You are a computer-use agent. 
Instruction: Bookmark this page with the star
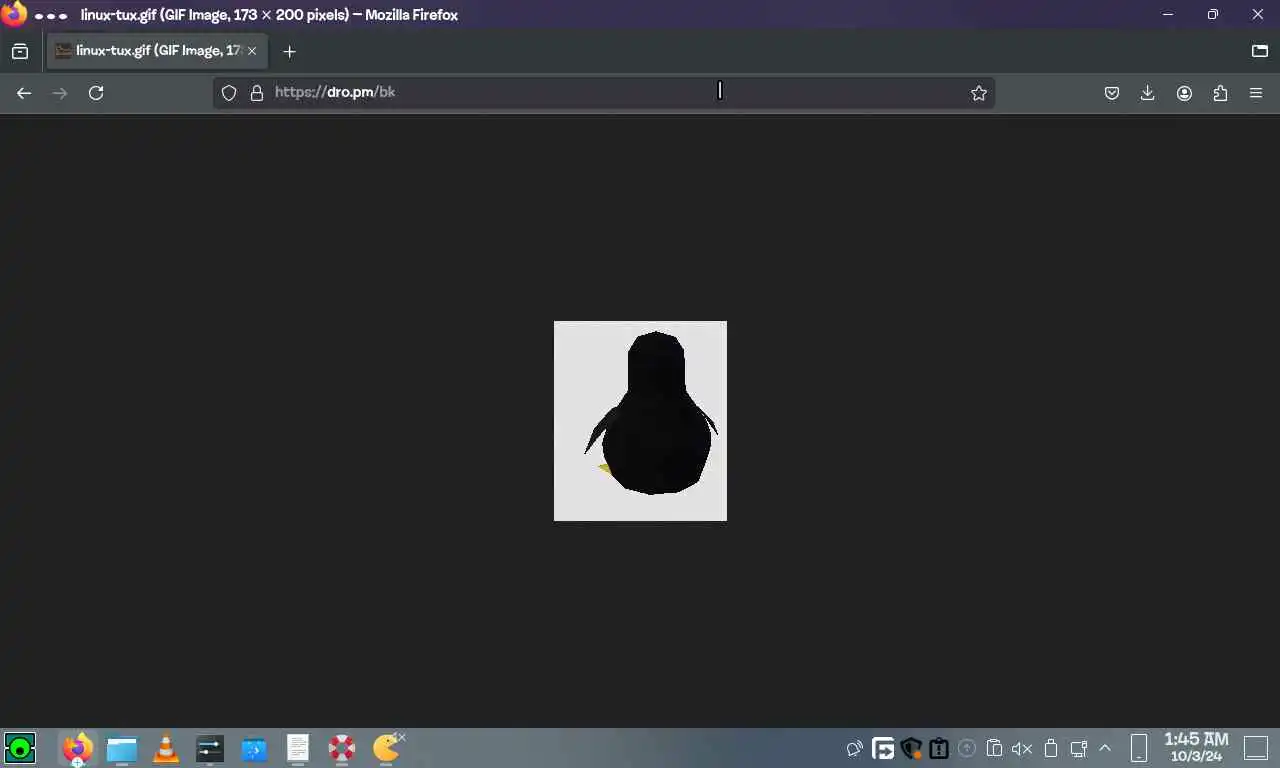click(x=979, y=93)
